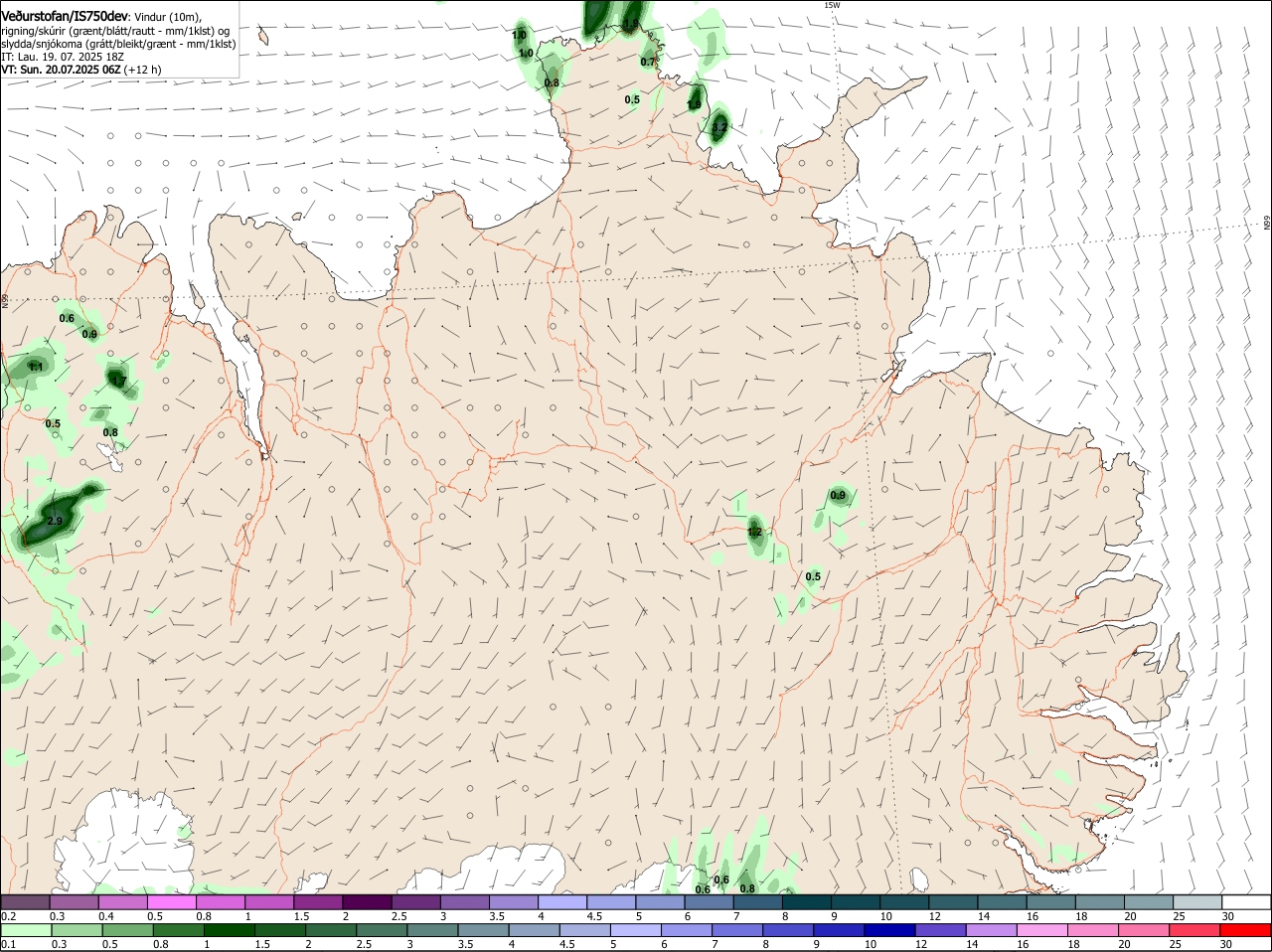Screen dimensions: 1272x952
Task: Click the VT: Sun. 20.07.2025 06Z (+12 h) line
Action: 81,70
